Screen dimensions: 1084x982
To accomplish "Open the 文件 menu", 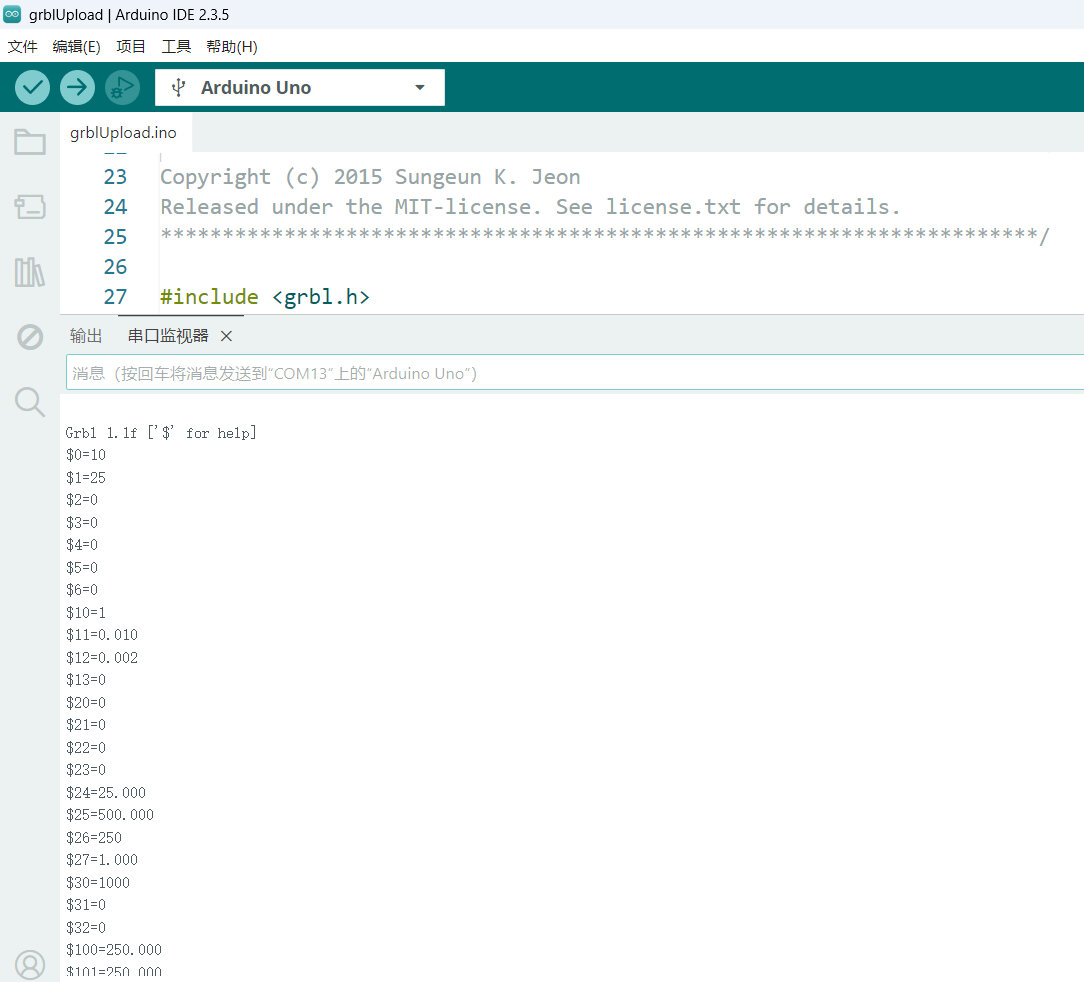I will 22,46.
